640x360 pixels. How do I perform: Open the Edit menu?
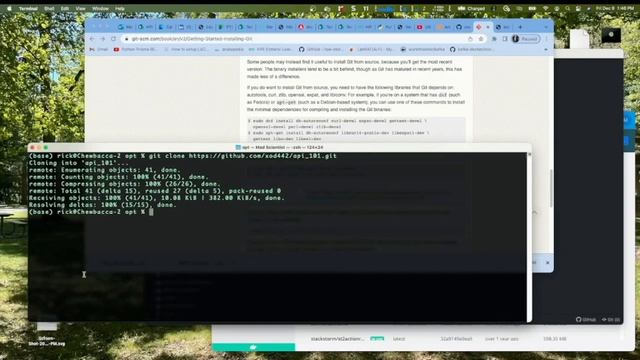point(65,9)
